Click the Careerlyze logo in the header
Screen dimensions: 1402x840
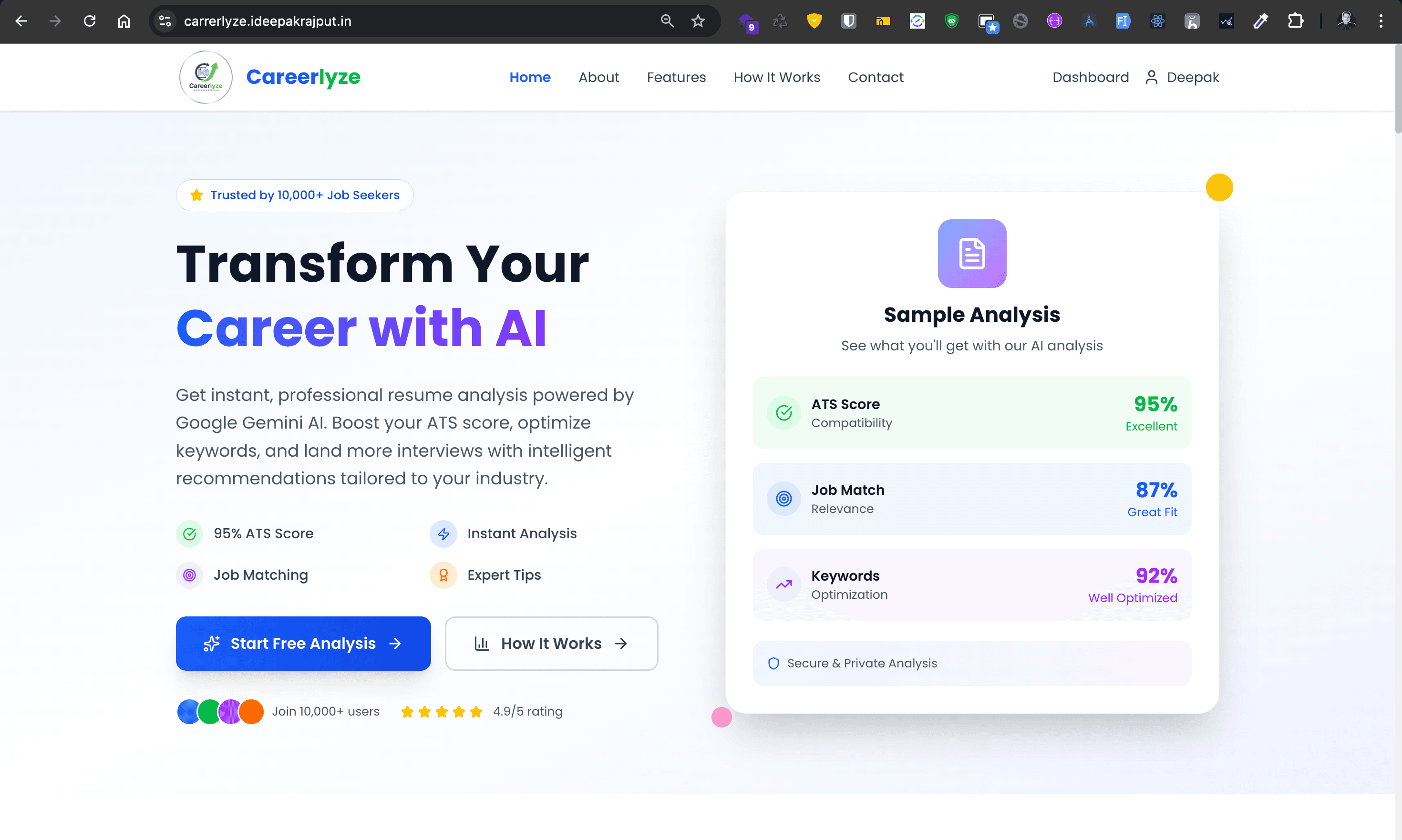tap(206, 77)
